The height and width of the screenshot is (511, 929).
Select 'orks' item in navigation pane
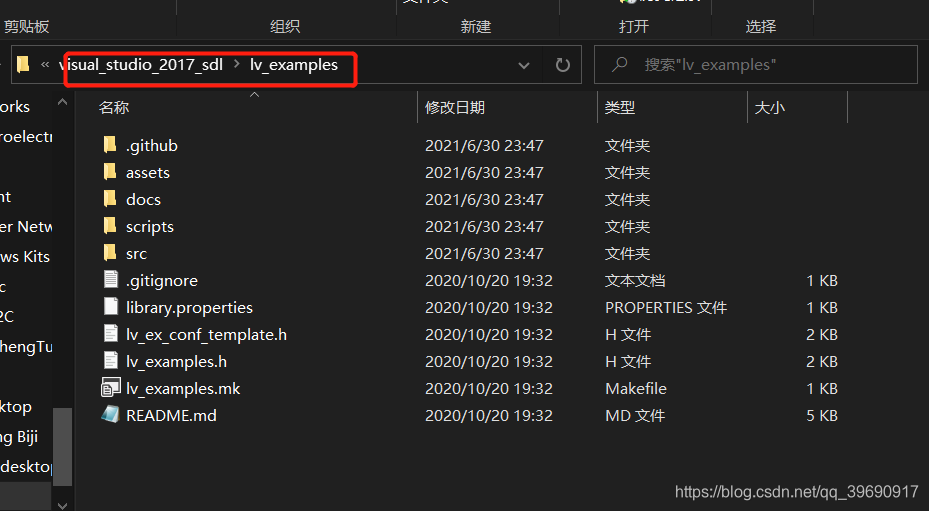click(15, 107)
